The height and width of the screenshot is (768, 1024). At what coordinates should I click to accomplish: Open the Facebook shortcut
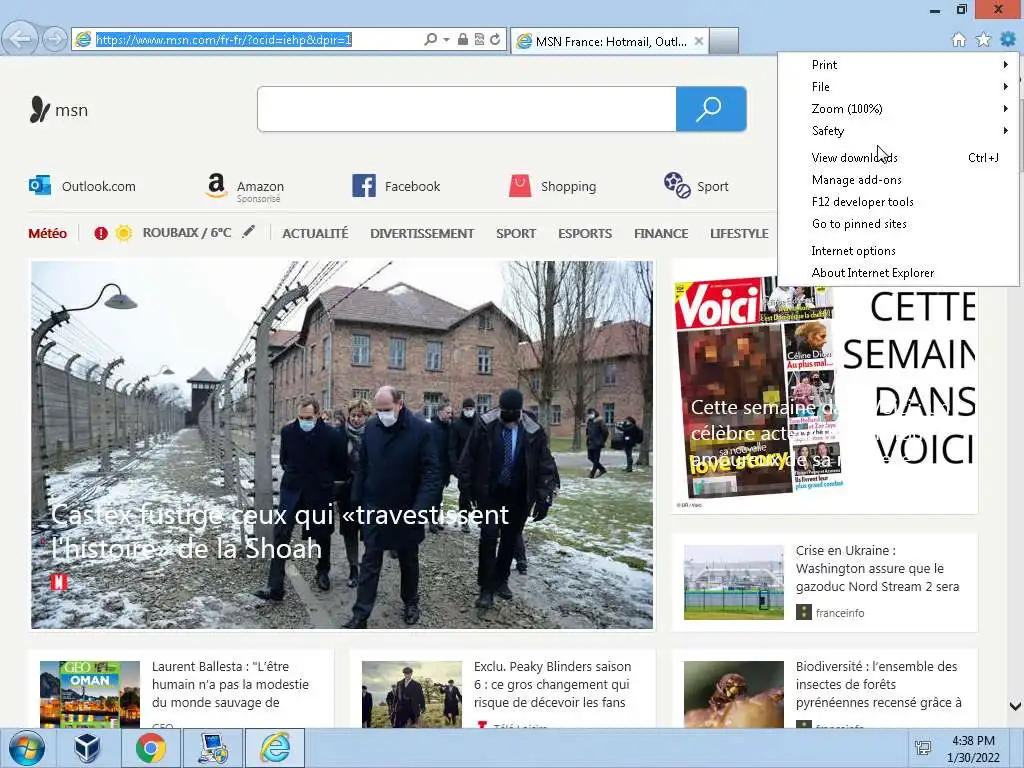(x=396, y=186)
